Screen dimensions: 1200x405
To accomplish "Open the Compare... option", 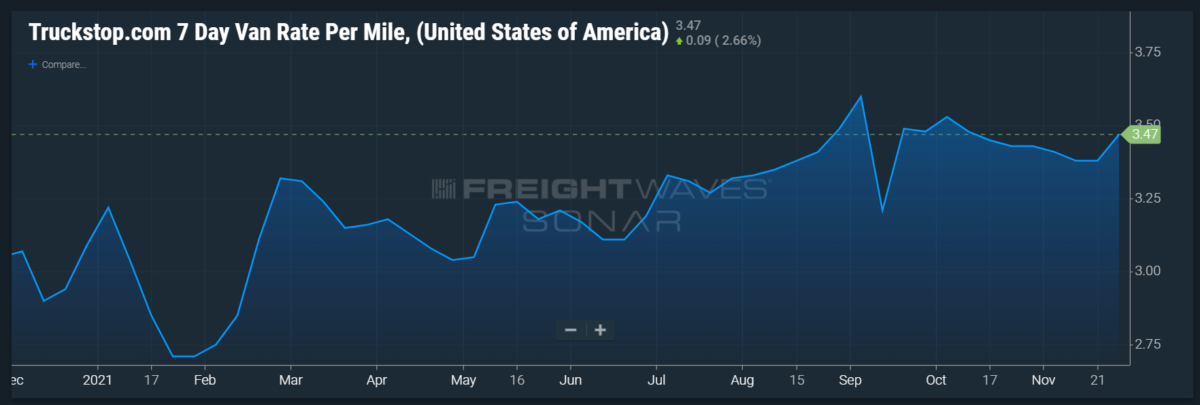I will click(63, 65).
